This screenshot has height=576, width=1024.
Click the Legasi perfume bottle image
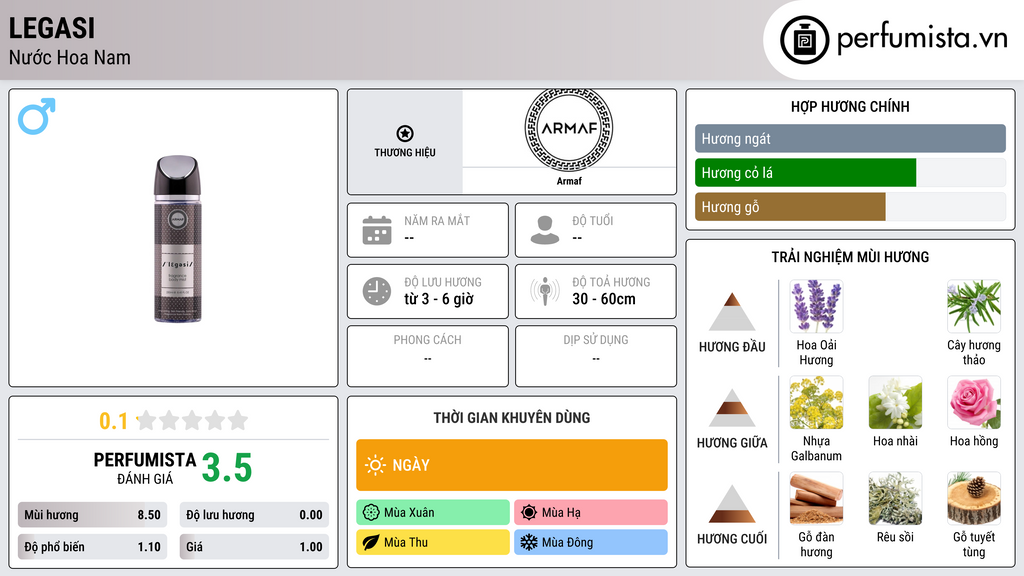point(175,238)
